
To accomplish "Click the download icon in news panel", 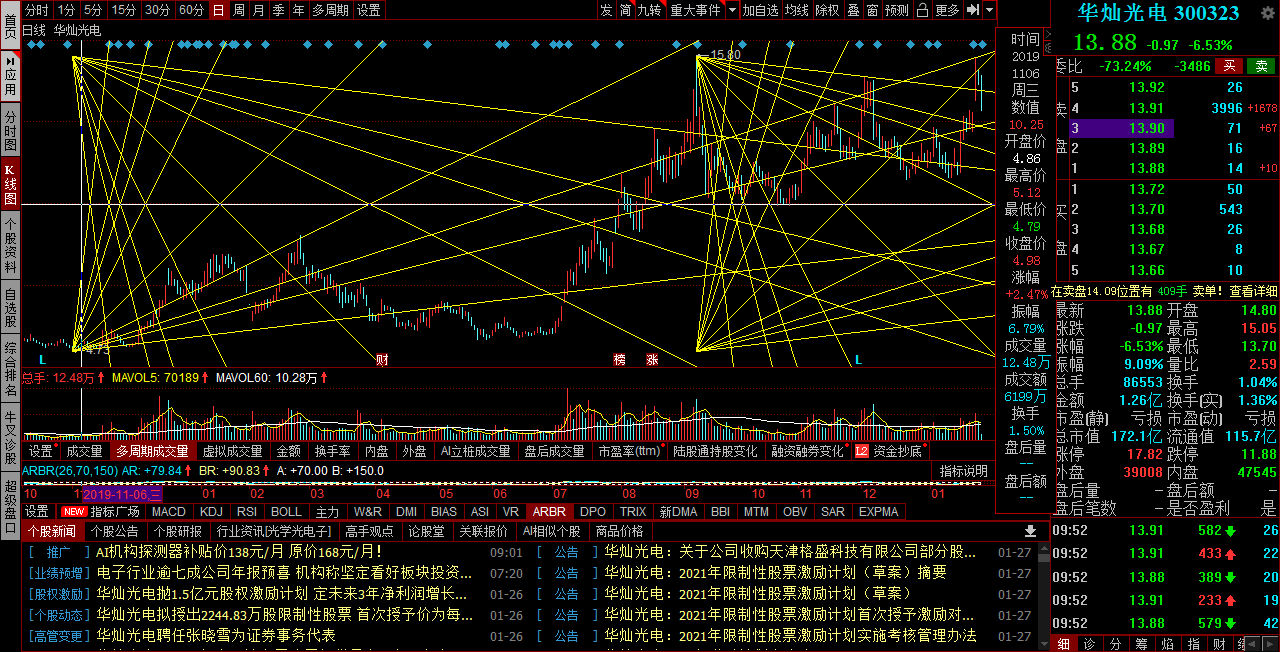I will coord(1031,531).
